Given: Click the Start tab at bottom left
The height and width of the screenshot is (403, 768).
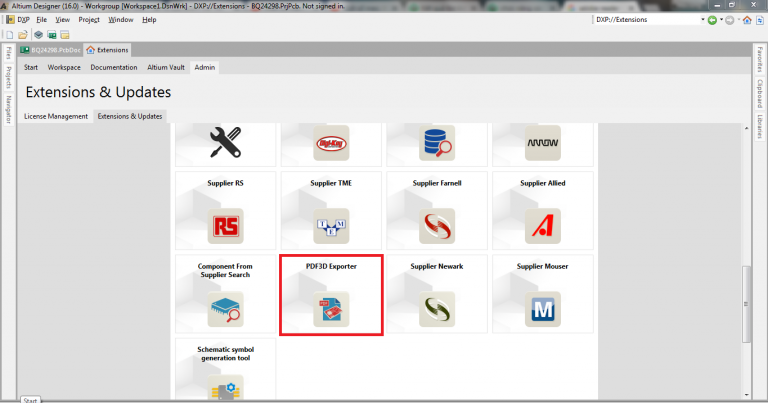Looking at the screenshot, I should pyautogui.click(x=30, y=400).
